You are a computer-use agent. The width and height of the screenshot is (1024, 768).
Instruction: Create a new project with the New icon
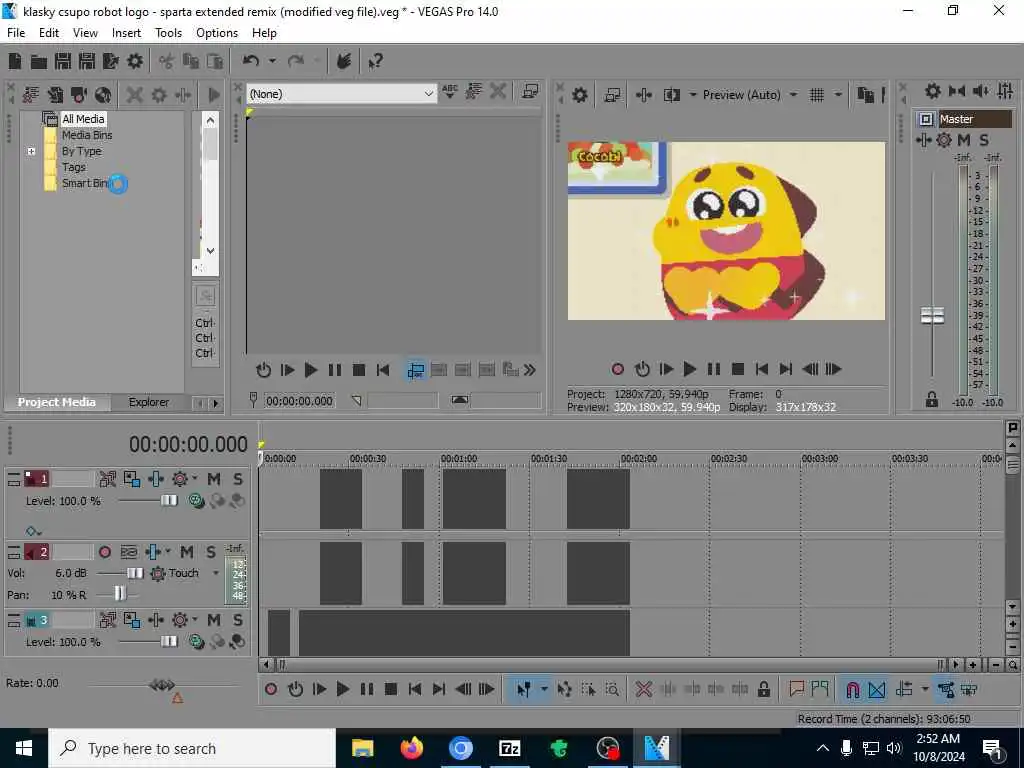[x=15, y=61]
